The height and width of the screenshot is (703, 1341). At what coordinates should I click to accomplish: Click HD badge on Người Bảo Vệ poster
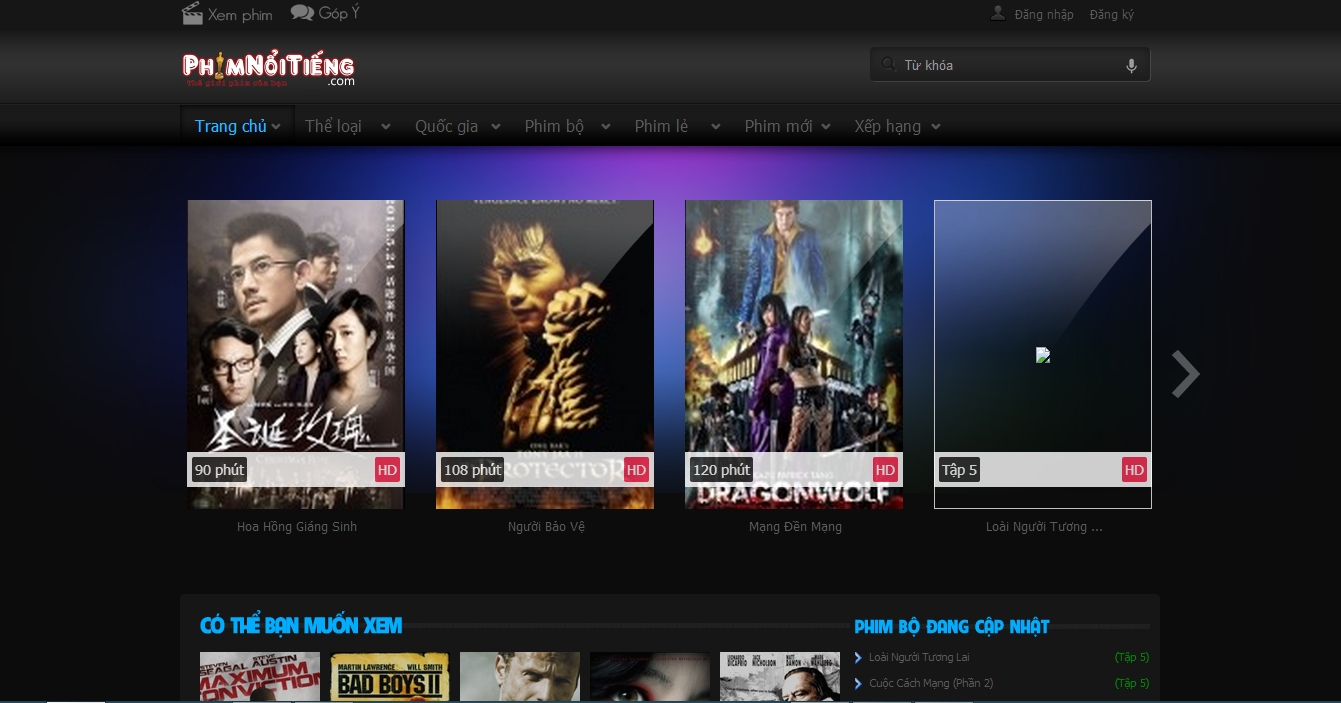[x=636, y=470]
